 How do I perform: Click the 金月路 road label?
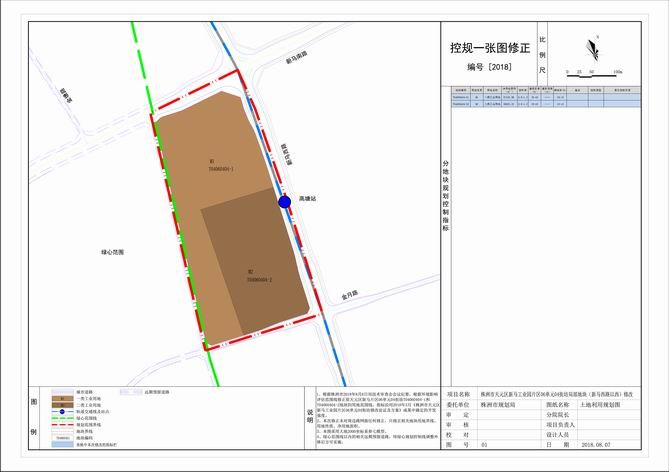[x=348, y=297]
